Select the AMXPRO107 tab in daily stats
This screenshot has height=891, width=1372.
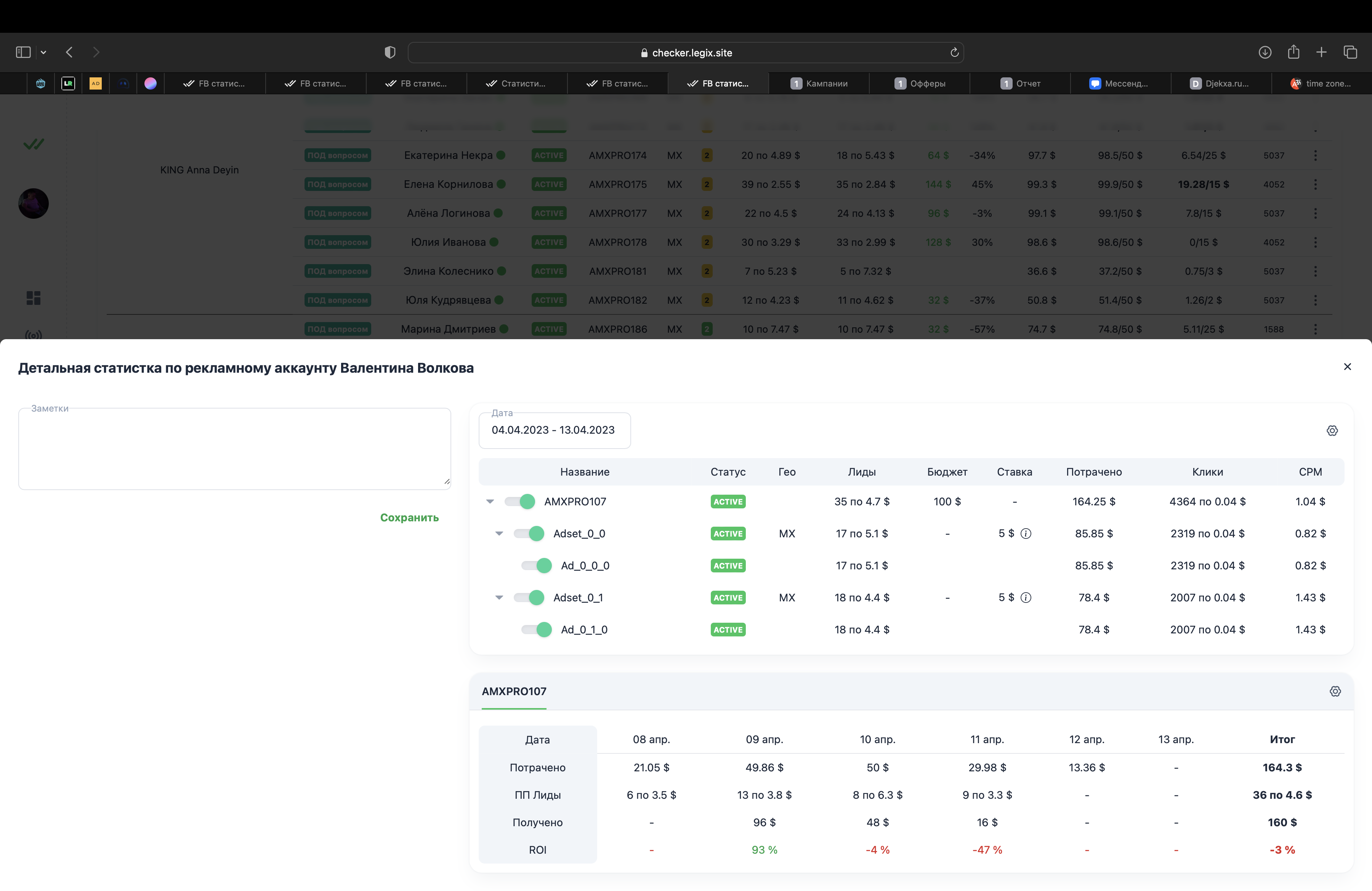tap(514, 691)
